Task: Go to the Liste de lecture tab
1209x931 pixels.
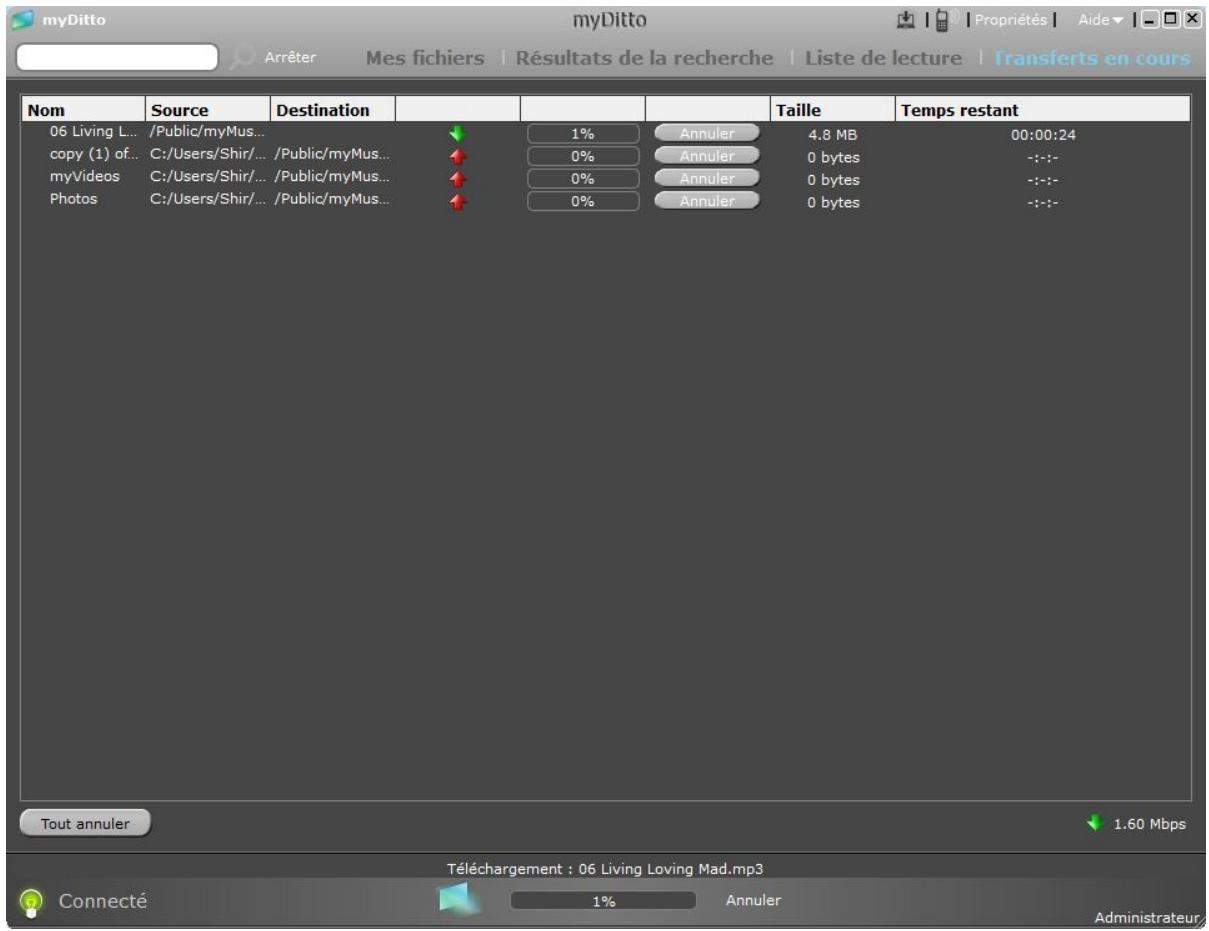Action: click(883, 58)
